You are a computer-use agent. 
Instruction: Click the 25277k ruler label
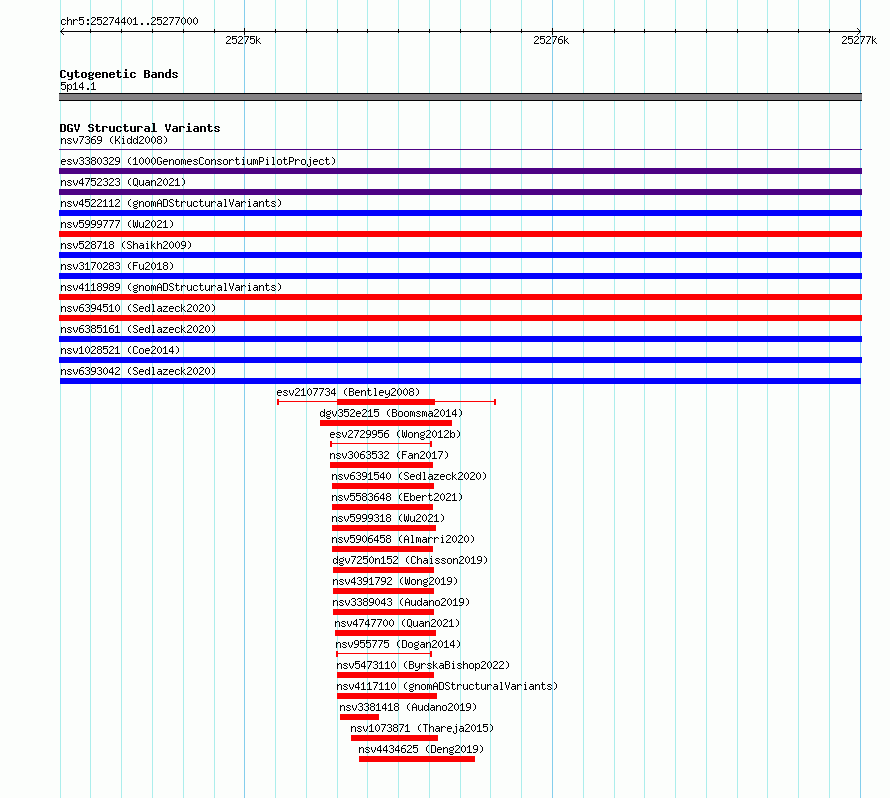(859, 40)
